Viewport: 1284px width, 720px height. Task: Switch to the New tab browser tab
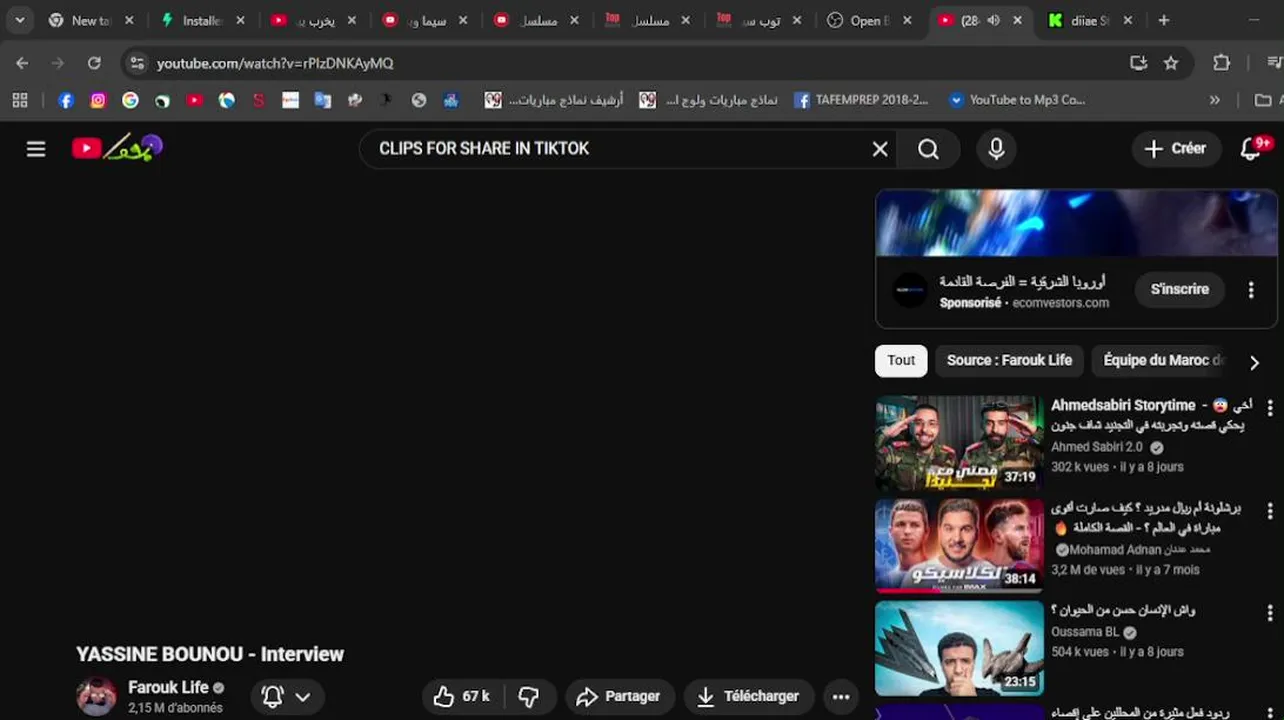pyautogui.click(x=90, y=20)
